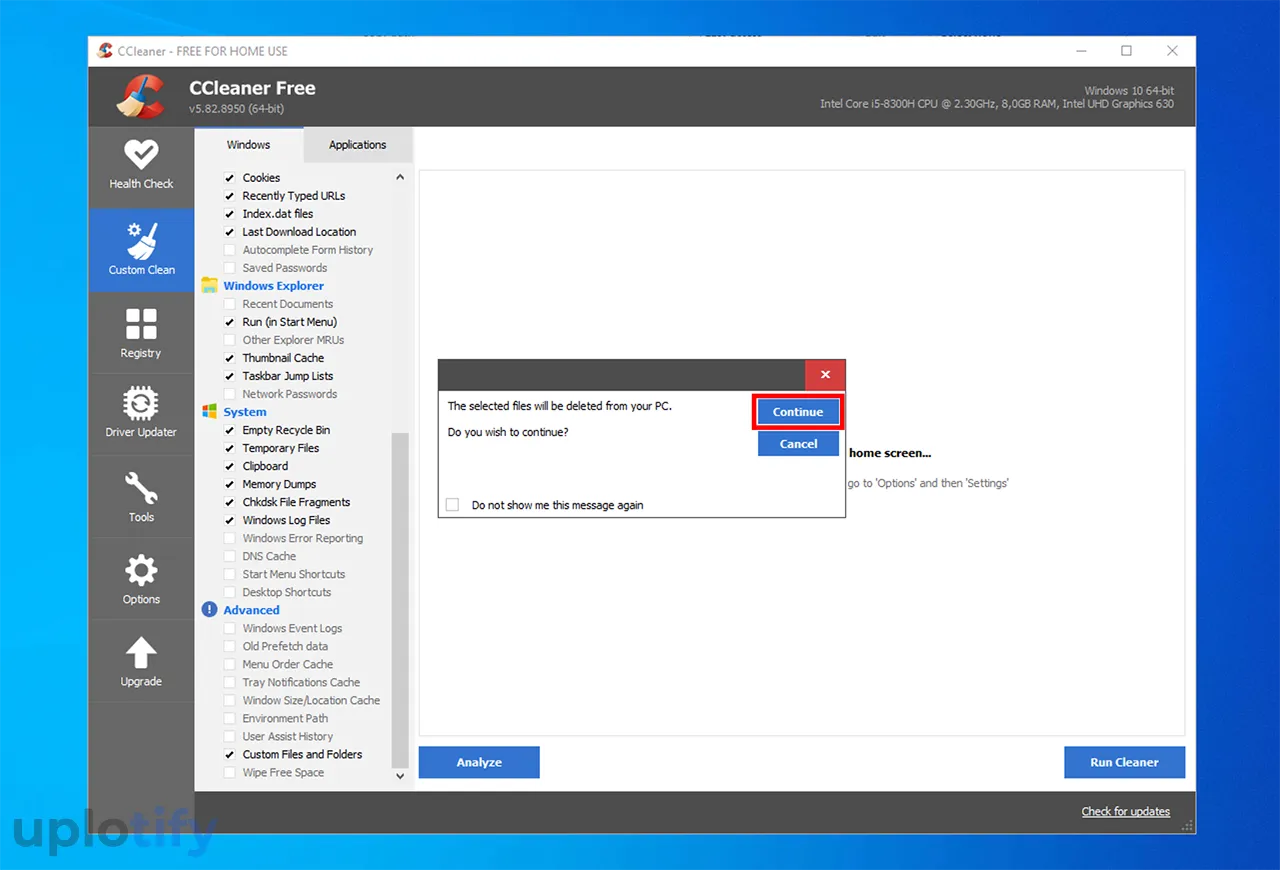Viewport: 1280px width, 870px height.
Task: Uncheck the Cookies checkbox
Action: (x=230, y=178)
